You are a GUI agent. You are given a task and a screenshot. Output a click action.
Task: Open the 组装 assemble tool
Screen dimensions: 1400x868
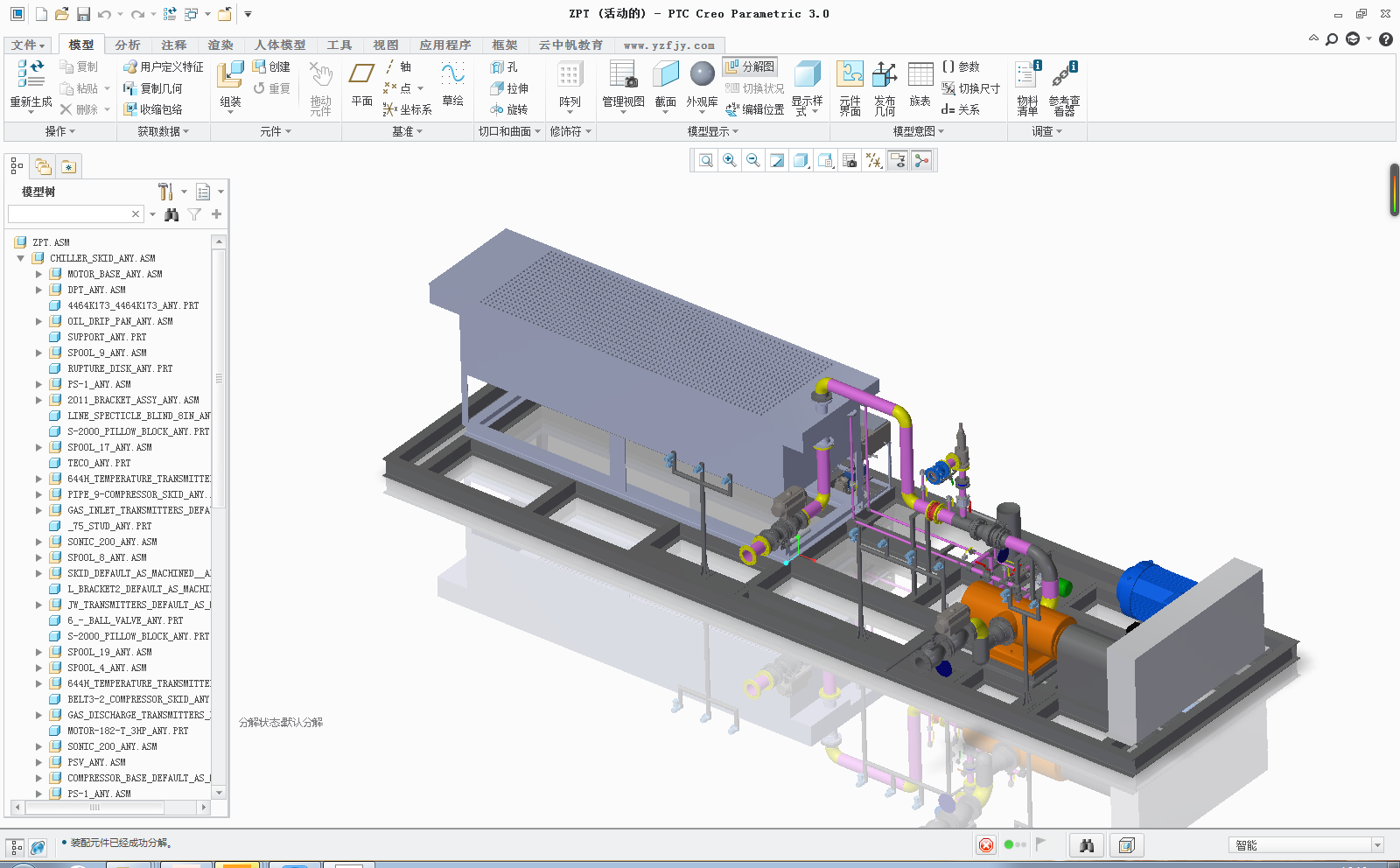click(x=230, y=77)
